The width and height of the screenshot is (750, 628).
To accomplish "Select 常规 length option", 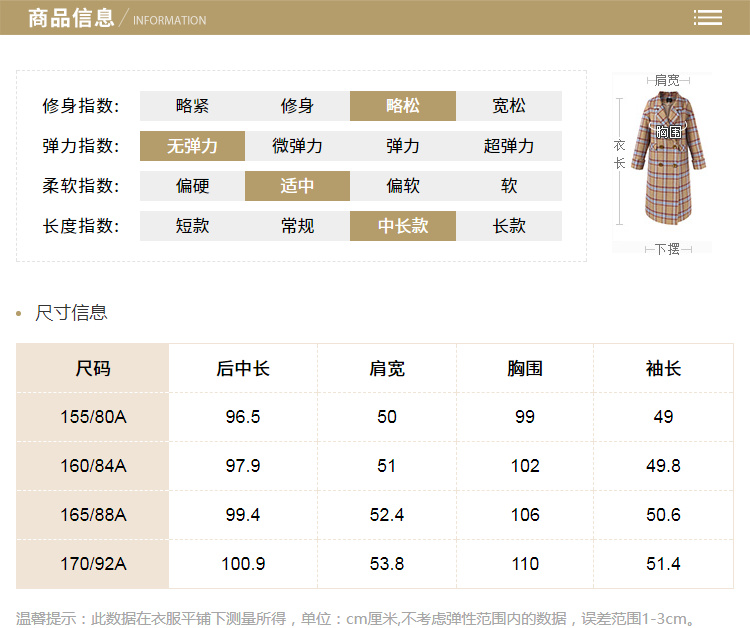I will click(x=298, y=226).
